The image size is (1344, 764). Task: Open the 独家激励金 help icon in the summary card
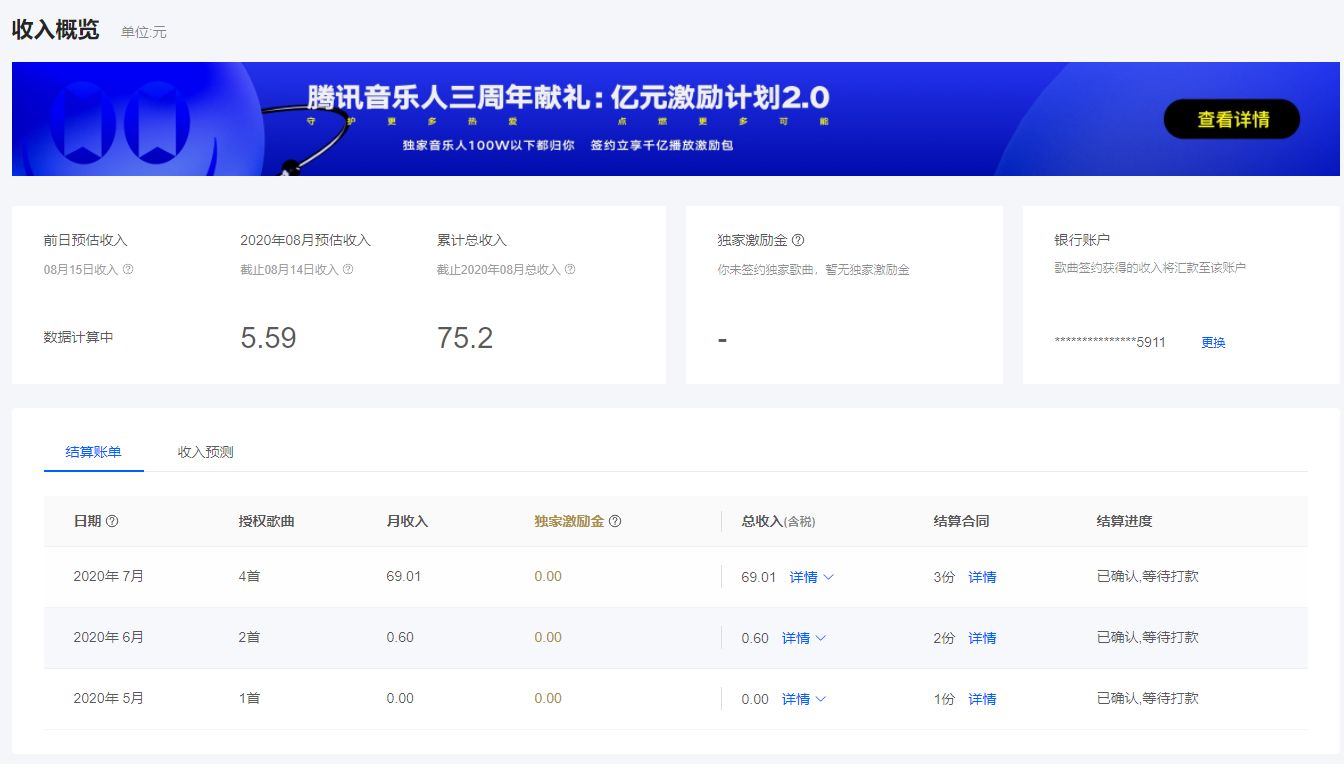798,240
